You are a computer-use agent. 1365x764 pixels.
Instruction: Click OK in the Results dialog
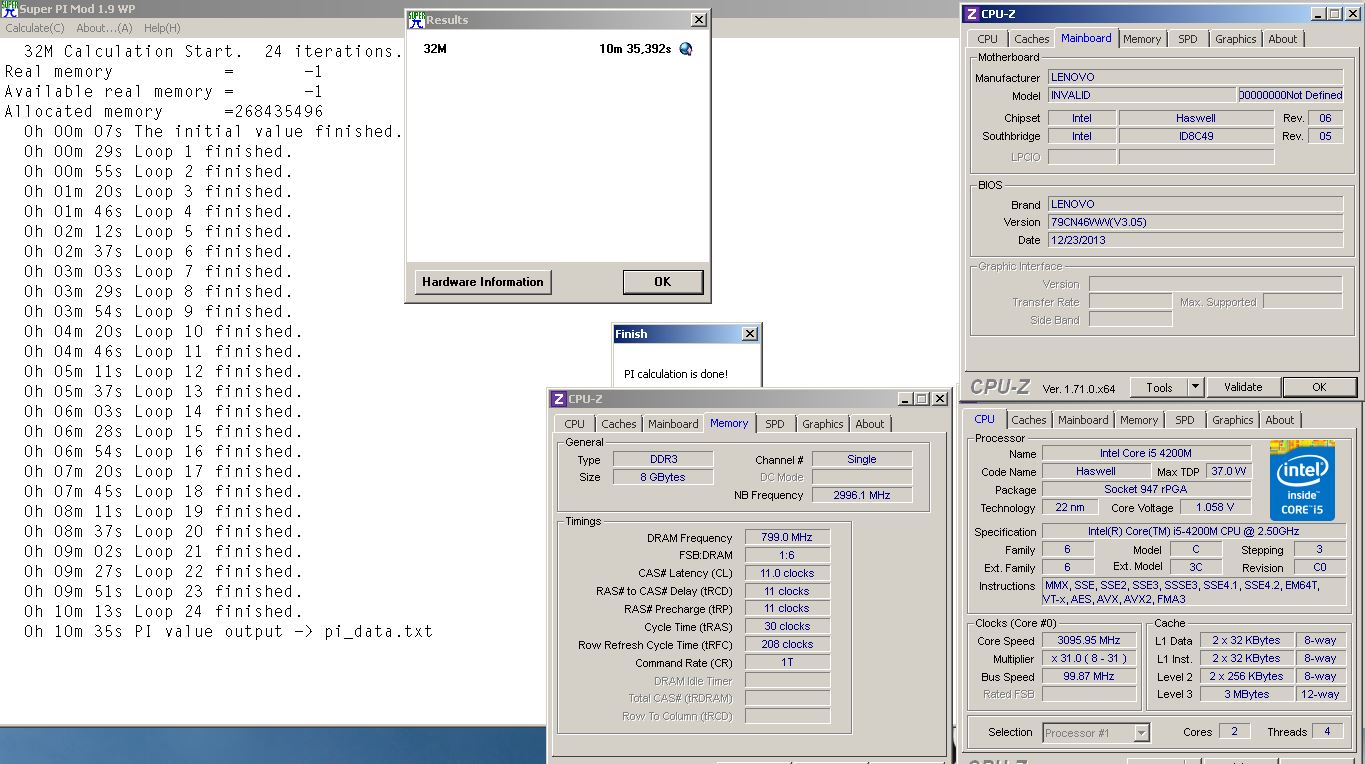click(x=662, y=282)
